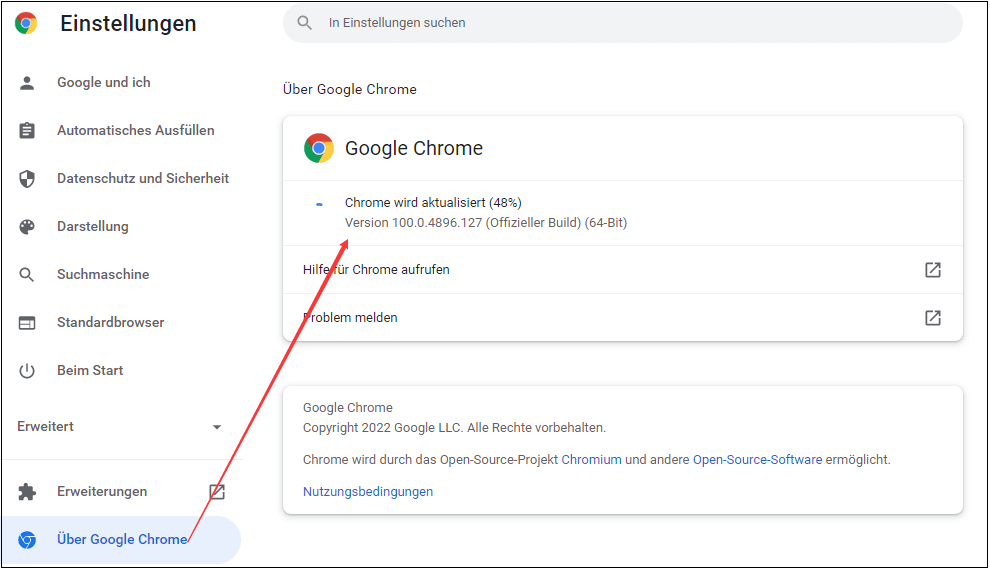Screen dimensions: 990x569
Task: Click external link icon beside Erweiterungen
Action: pyautogui.click(x=217, y=491)
